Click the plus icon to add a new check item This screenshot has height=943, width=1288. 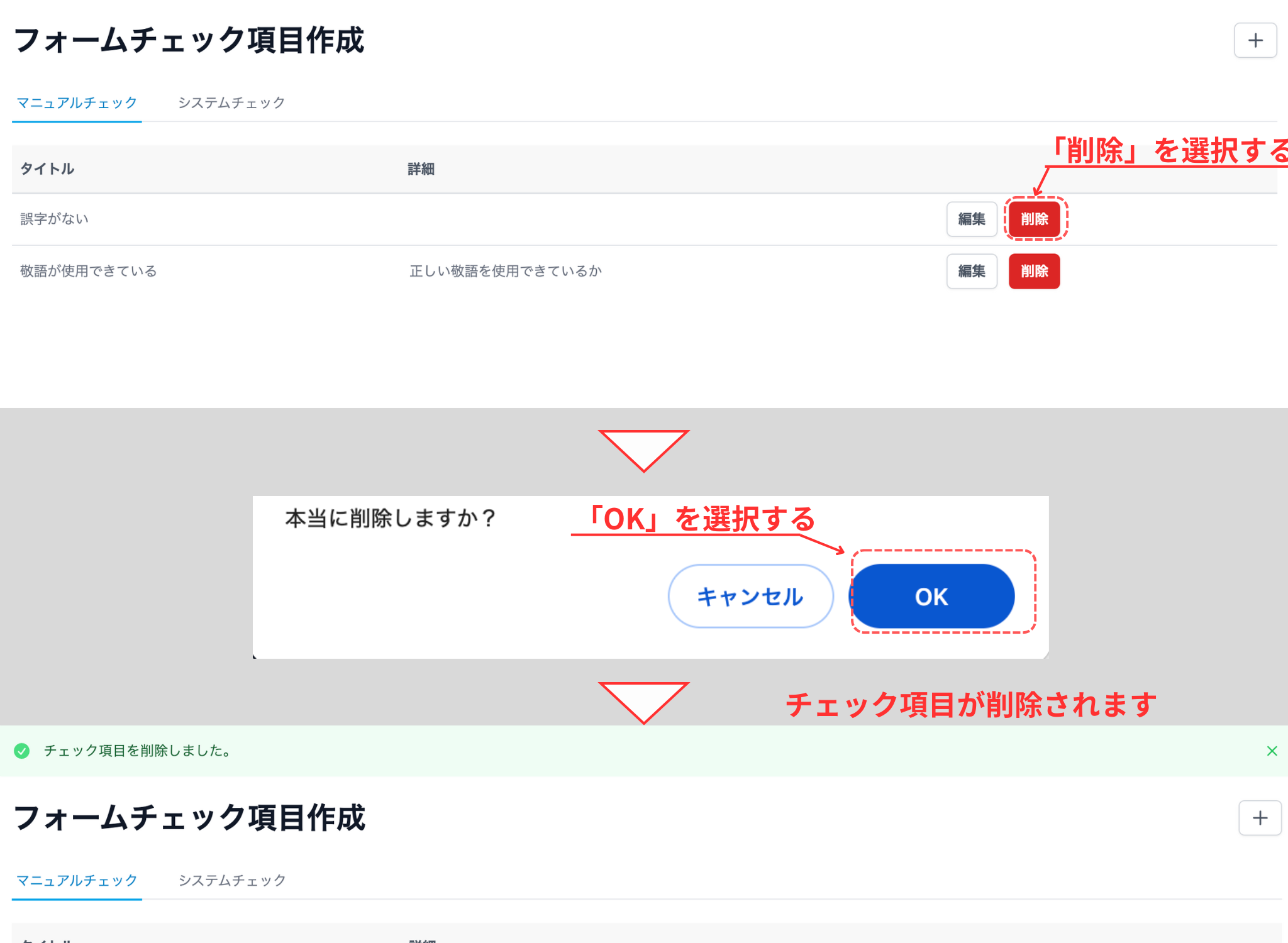click(x=1255, y=40)
